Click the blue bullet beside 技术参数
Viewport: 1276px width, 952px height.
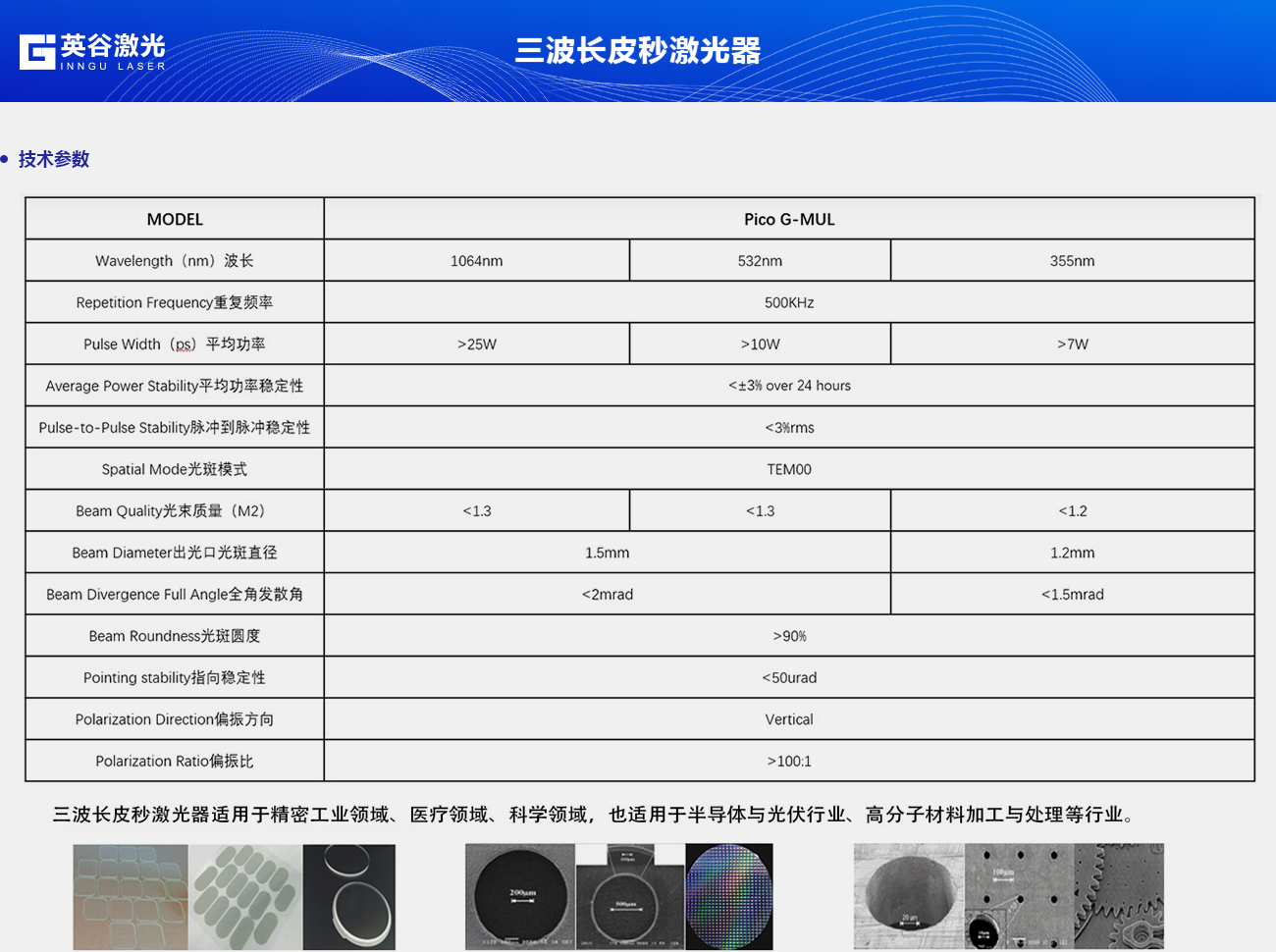[x=5, y=159]
